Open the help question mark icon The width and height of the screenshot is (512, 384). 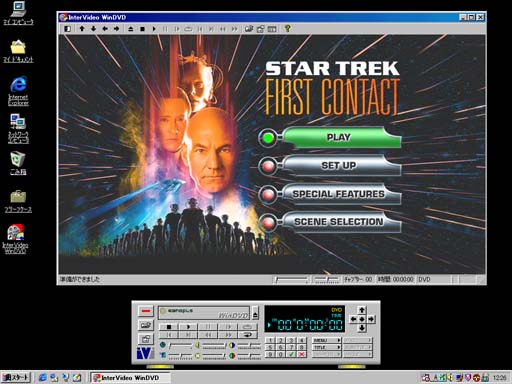pyautogui.click(x=287, y=29)
